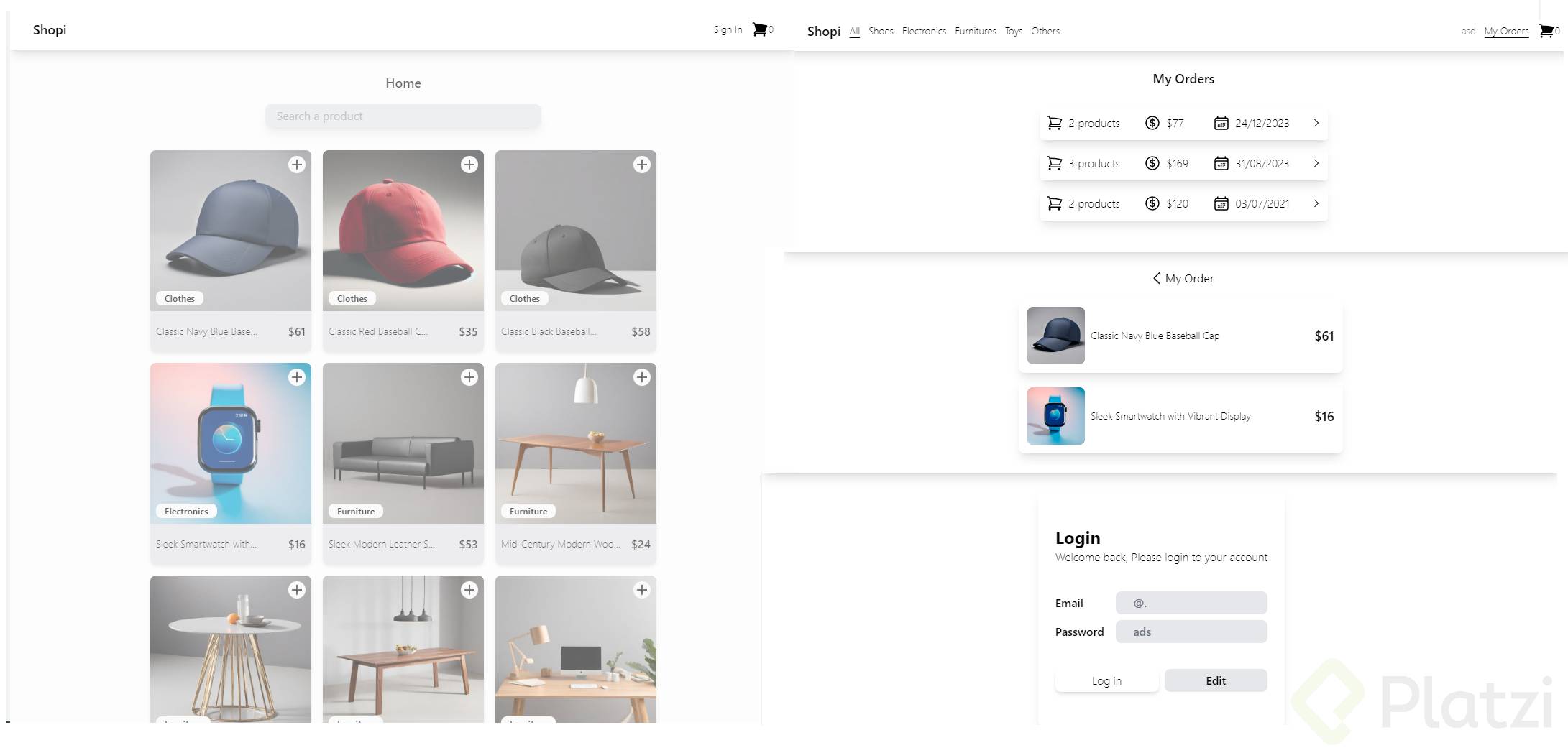Screen dimensions: 1568x753
Task: Go back using My Order chevron
Action: [x=1156, y=278]
